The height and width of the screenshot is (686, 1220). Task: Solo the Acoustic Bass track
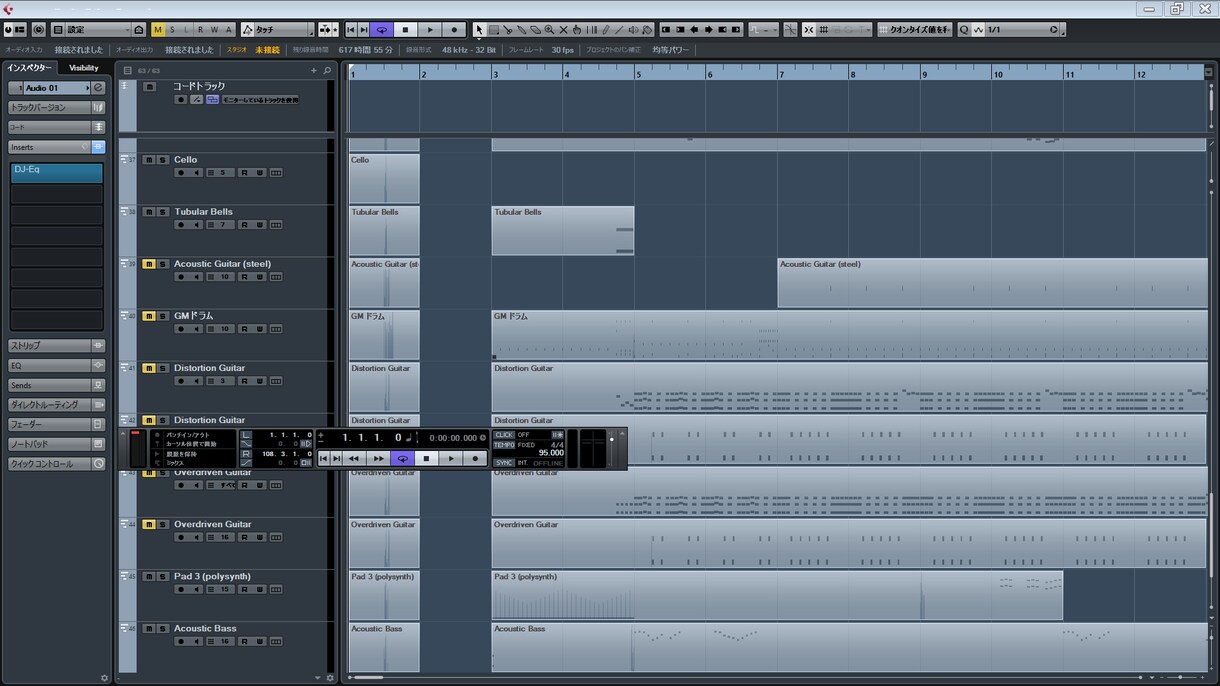tap(163, 629)
